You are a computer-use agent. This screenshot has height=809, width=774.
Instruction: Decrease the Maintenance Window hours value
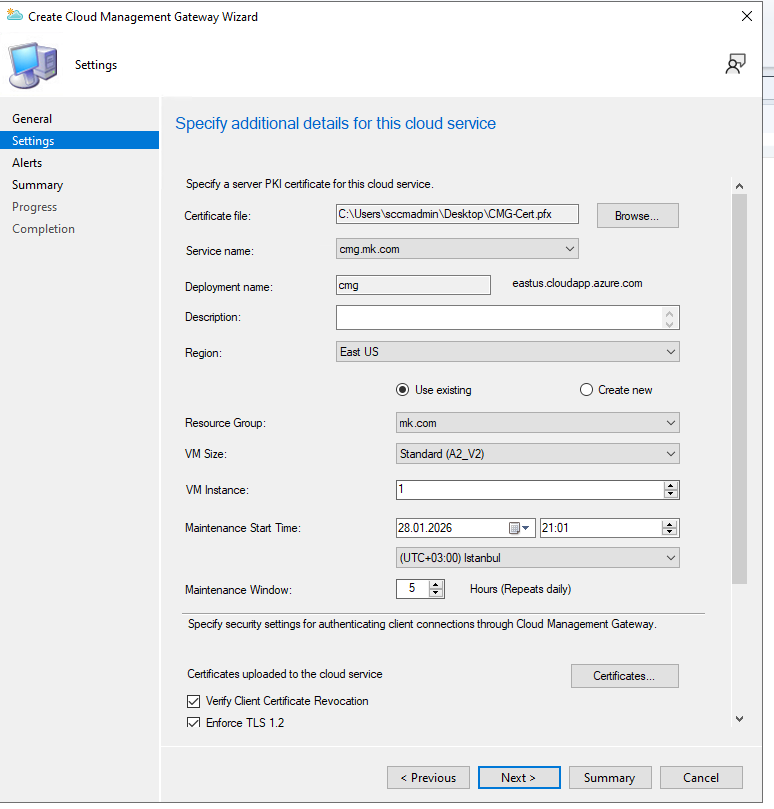[435, 593]
